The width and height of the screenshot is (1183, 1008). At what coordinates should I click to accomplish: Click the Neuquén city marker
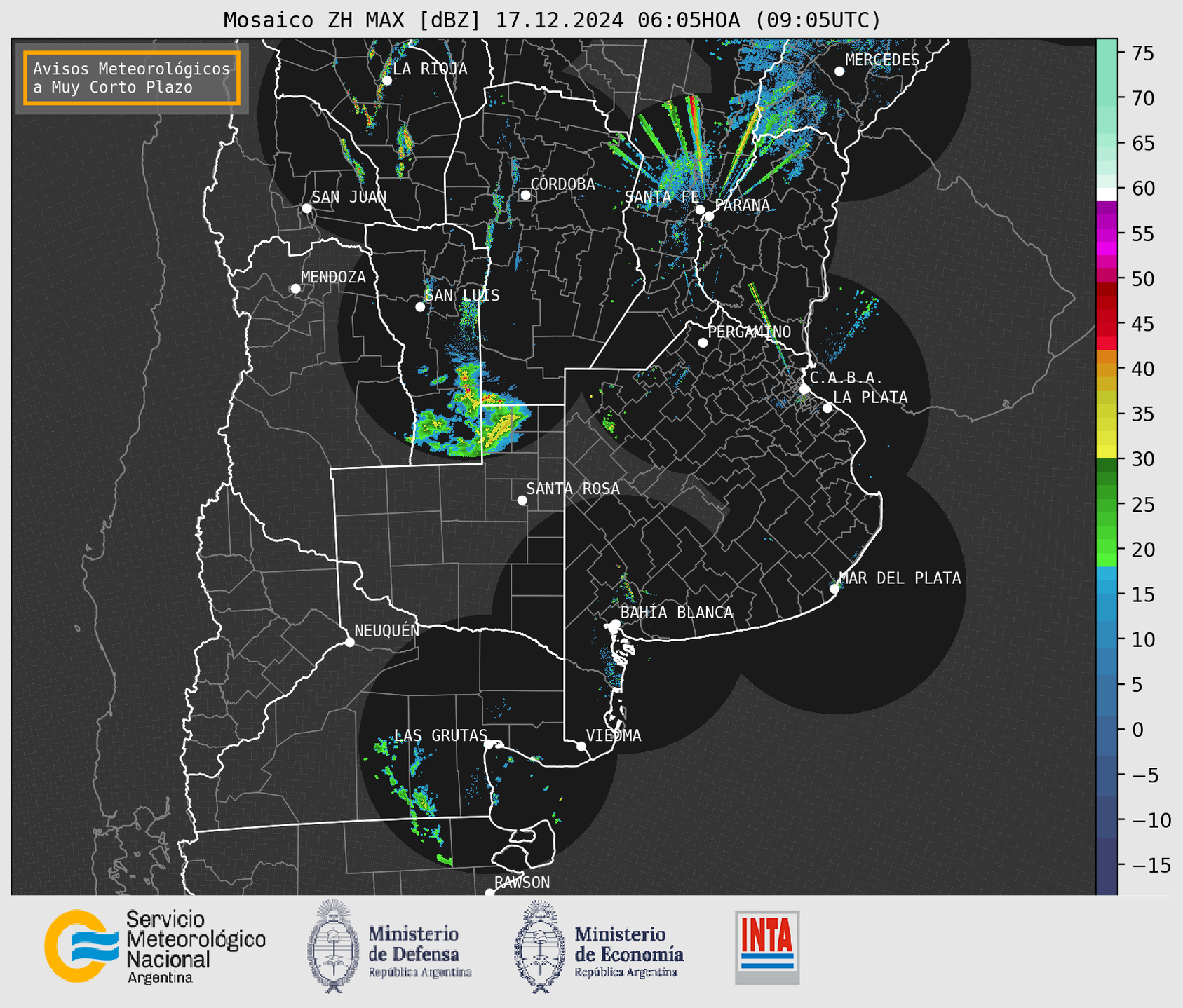pos(349,642)
